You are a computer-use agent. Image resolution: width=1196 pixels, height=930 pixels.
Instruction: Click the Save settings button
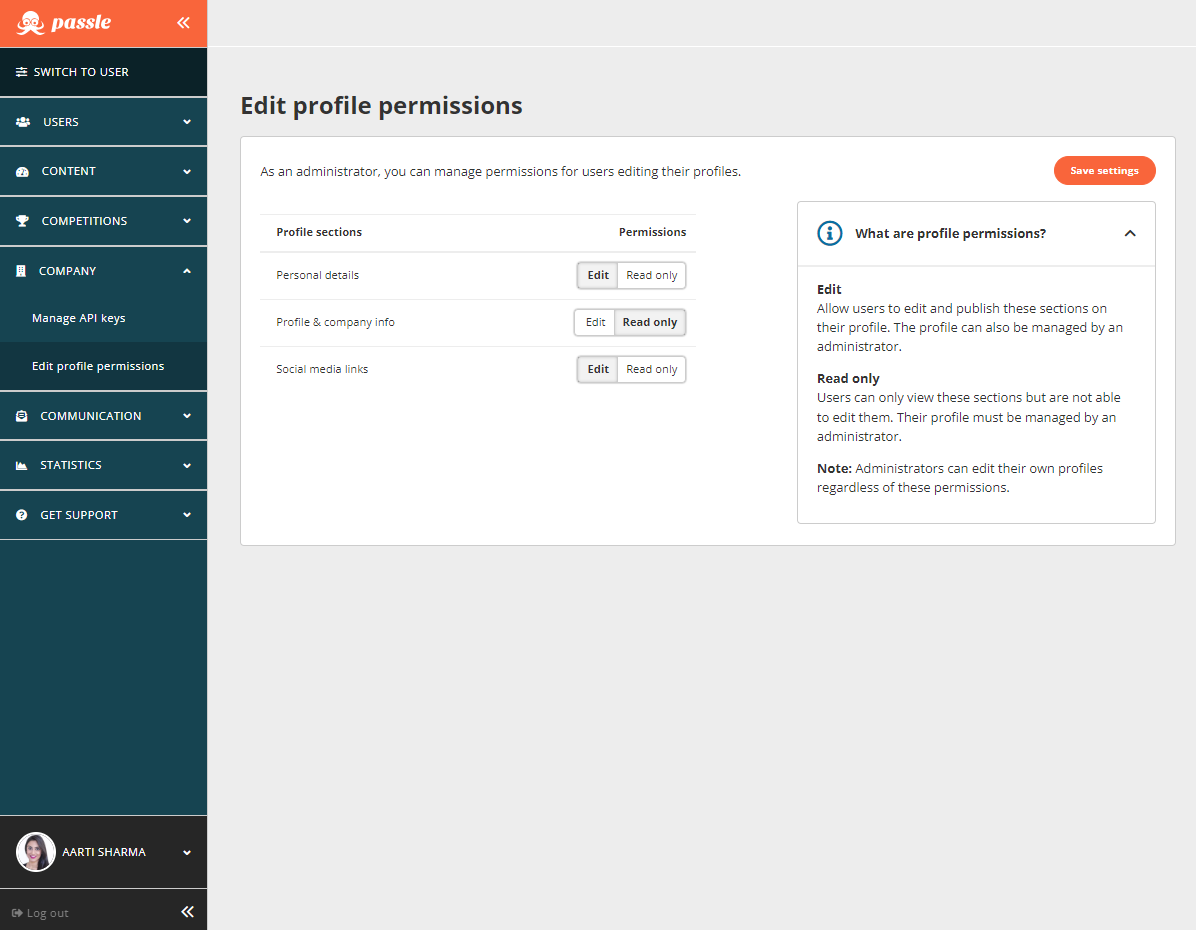point(1104,171)
